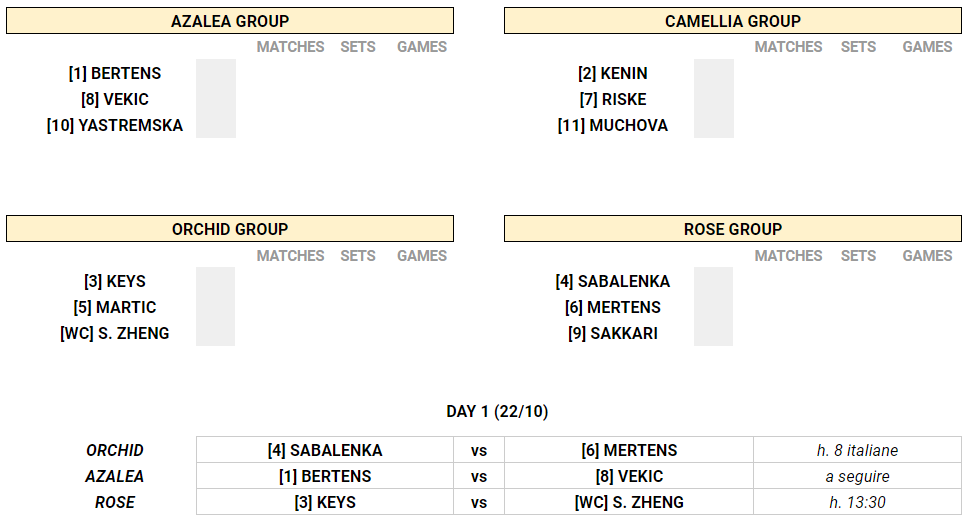The height and width of the screenshot is (527, 977).
Task: Select [9] SAKKARI in Rose group
Action: [612, 333]
